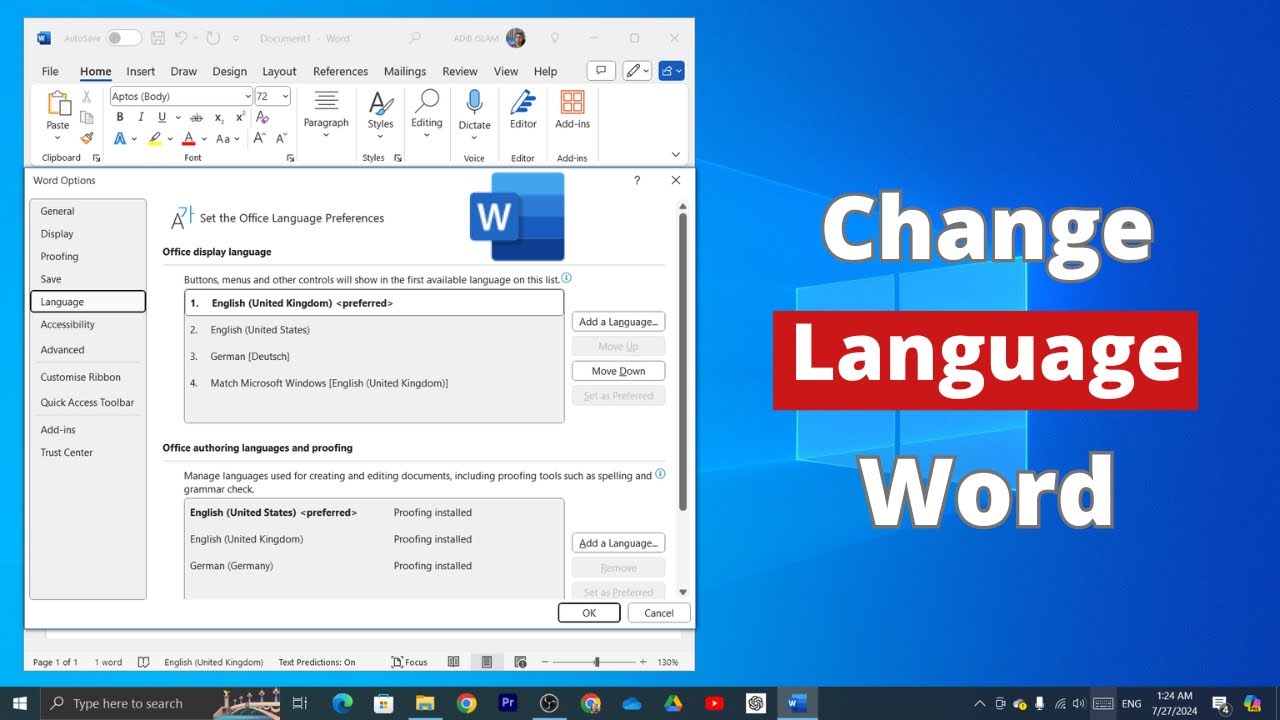The image size is (1280, 720).
Task: Switch to Read Mode view icon
Action: click(x=454, y=662)
